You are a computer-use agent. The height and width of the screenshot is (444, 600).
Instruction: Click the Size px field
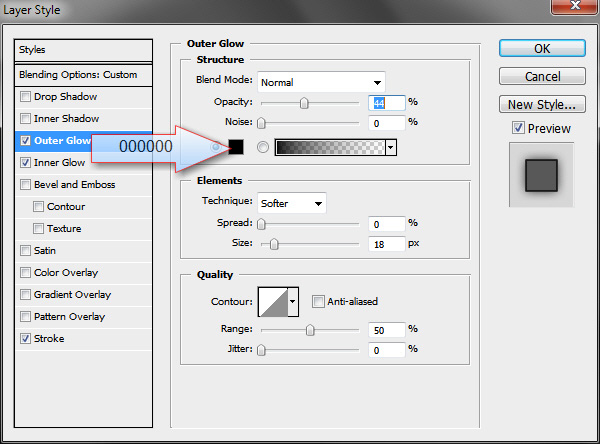386,244
